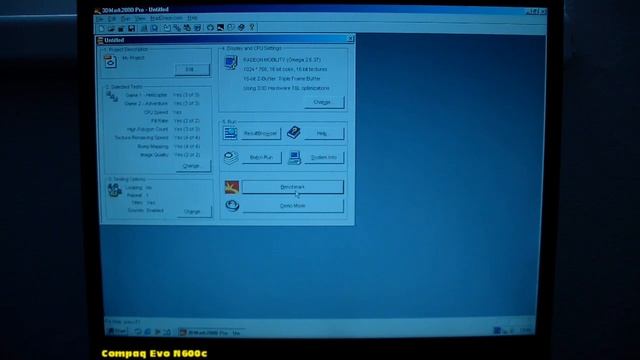Click the 'Texture Rendering Speed' test label
Viewport: 640px width, 360px height.
tap(141, 138)
